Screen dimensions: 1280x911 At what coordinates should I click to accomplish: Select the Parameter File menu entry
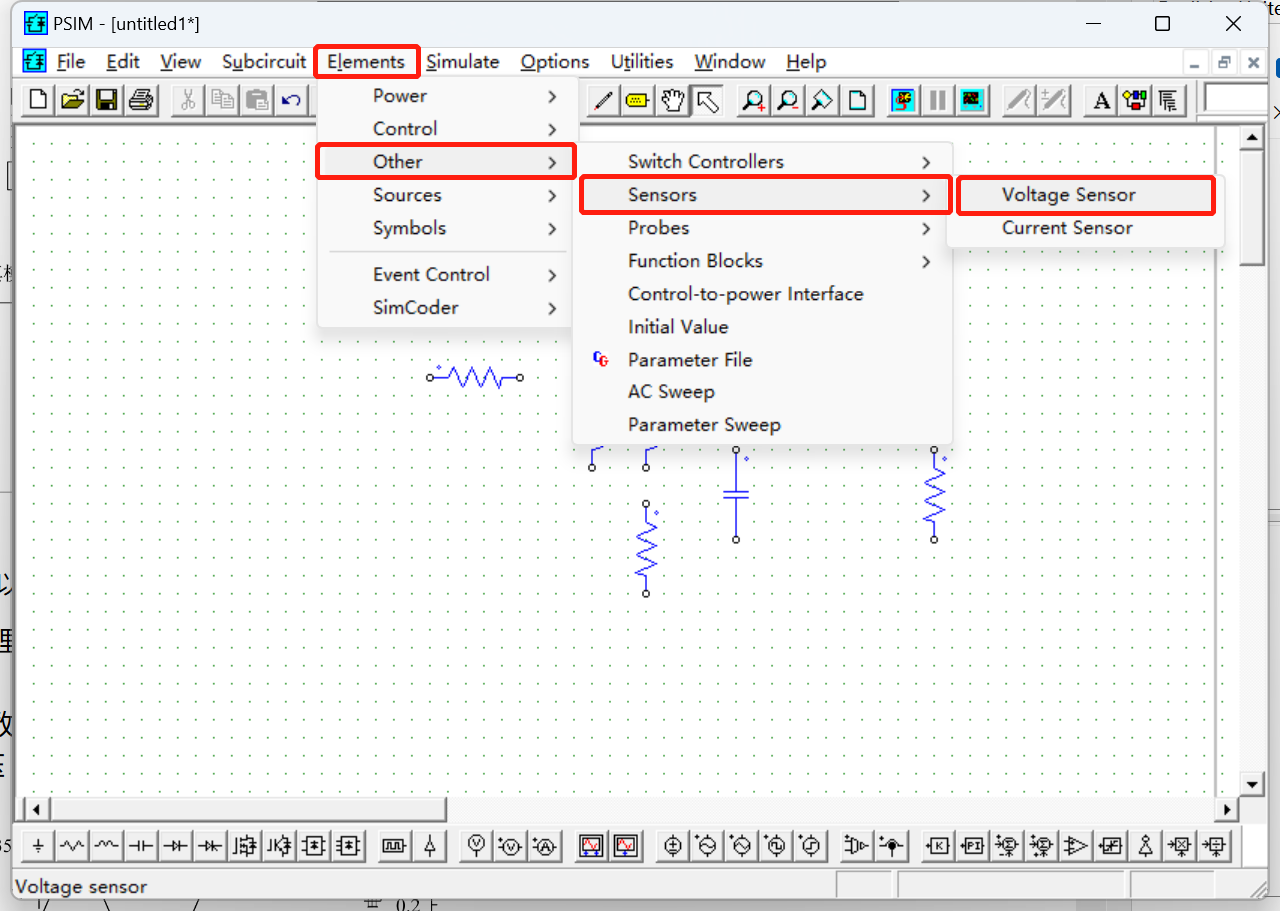click(762, 360)
